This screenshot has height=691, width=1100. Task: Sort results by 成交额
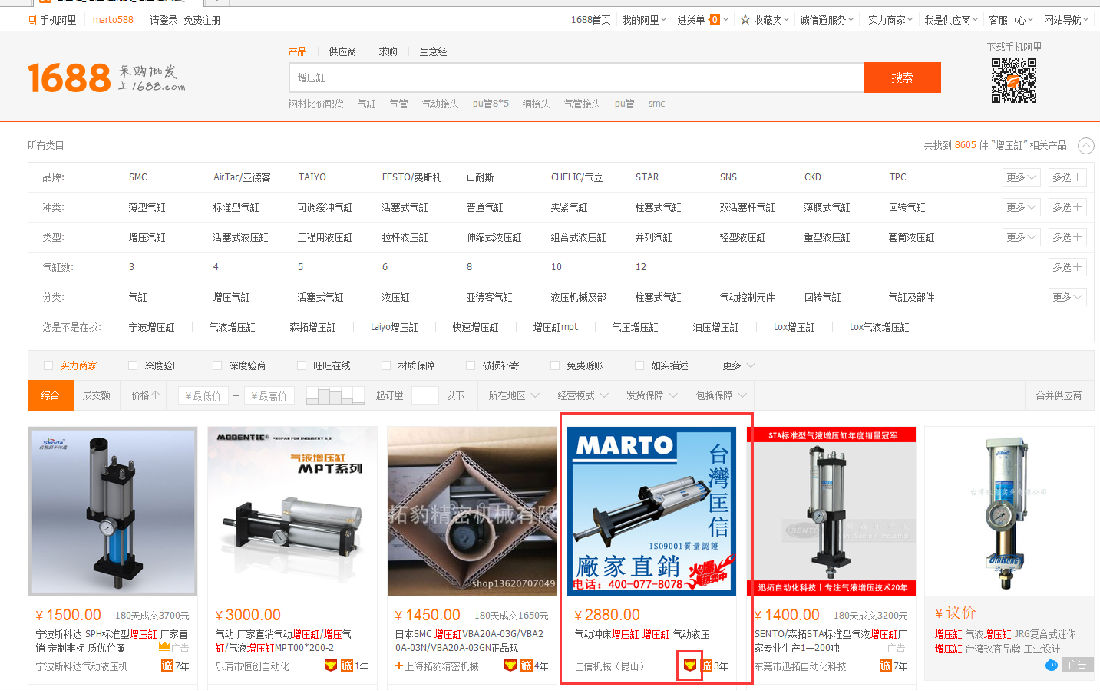click(96, 396)
